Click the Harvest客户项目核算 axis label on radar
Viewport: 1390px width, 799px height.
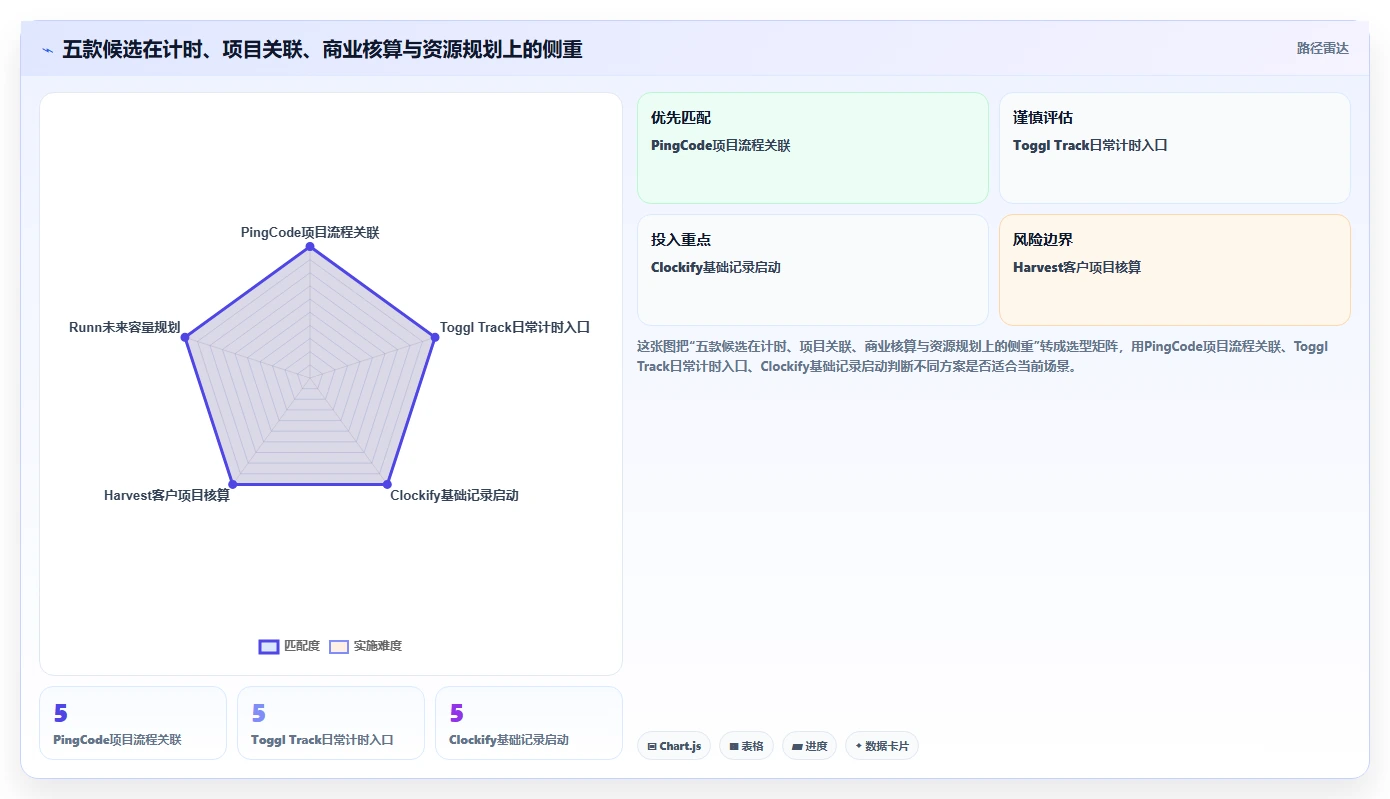[167, 495]
